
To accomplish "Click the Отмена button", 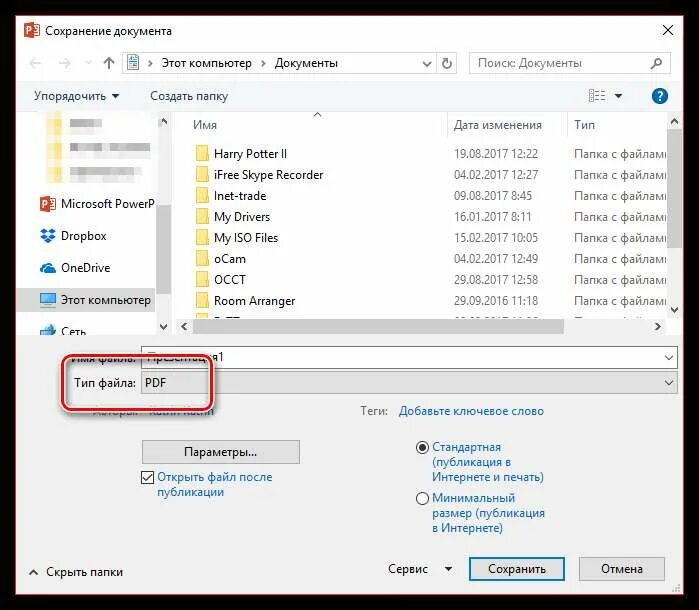I will click(x=621, y=569).
